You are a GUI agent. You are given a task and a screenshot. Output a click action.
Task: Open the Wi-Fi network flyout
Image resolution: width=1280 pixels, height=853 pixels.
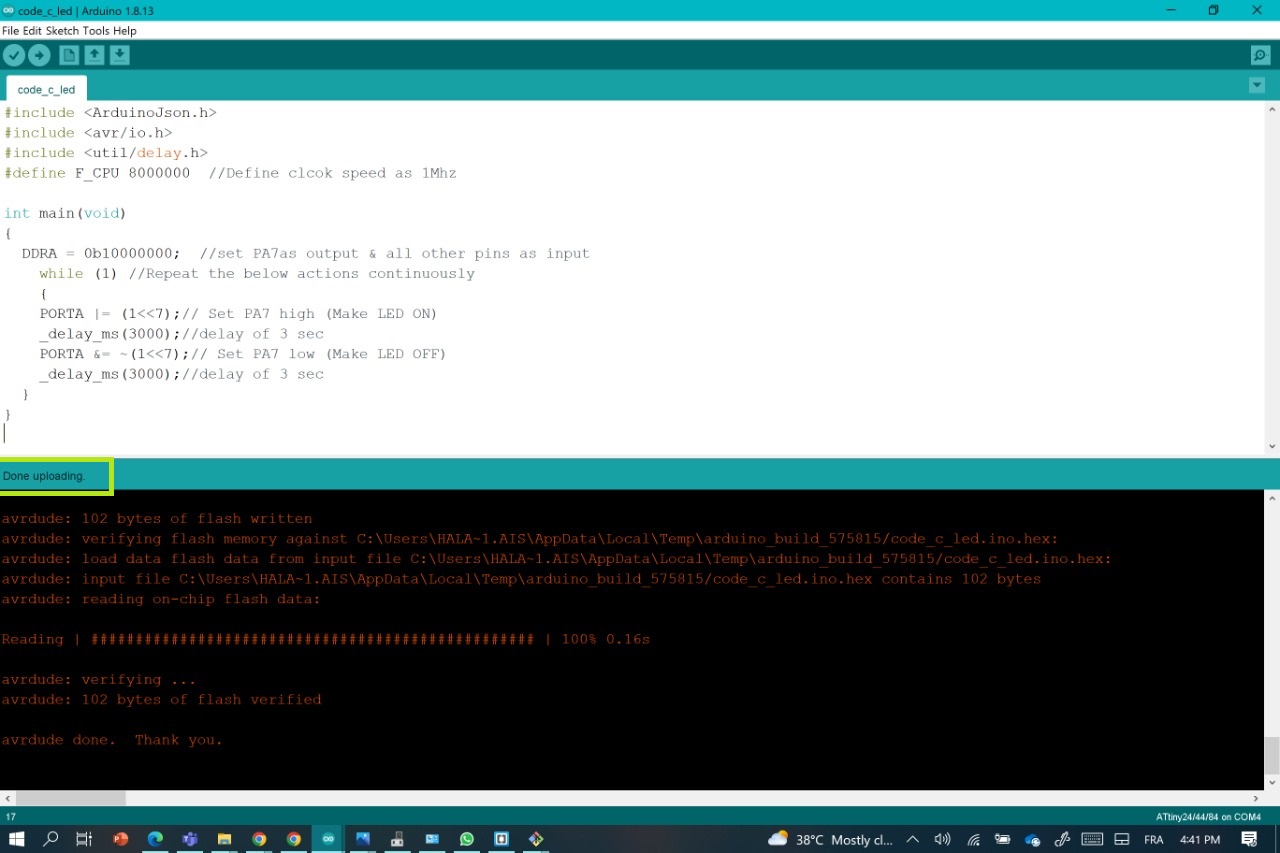point(973,840)
